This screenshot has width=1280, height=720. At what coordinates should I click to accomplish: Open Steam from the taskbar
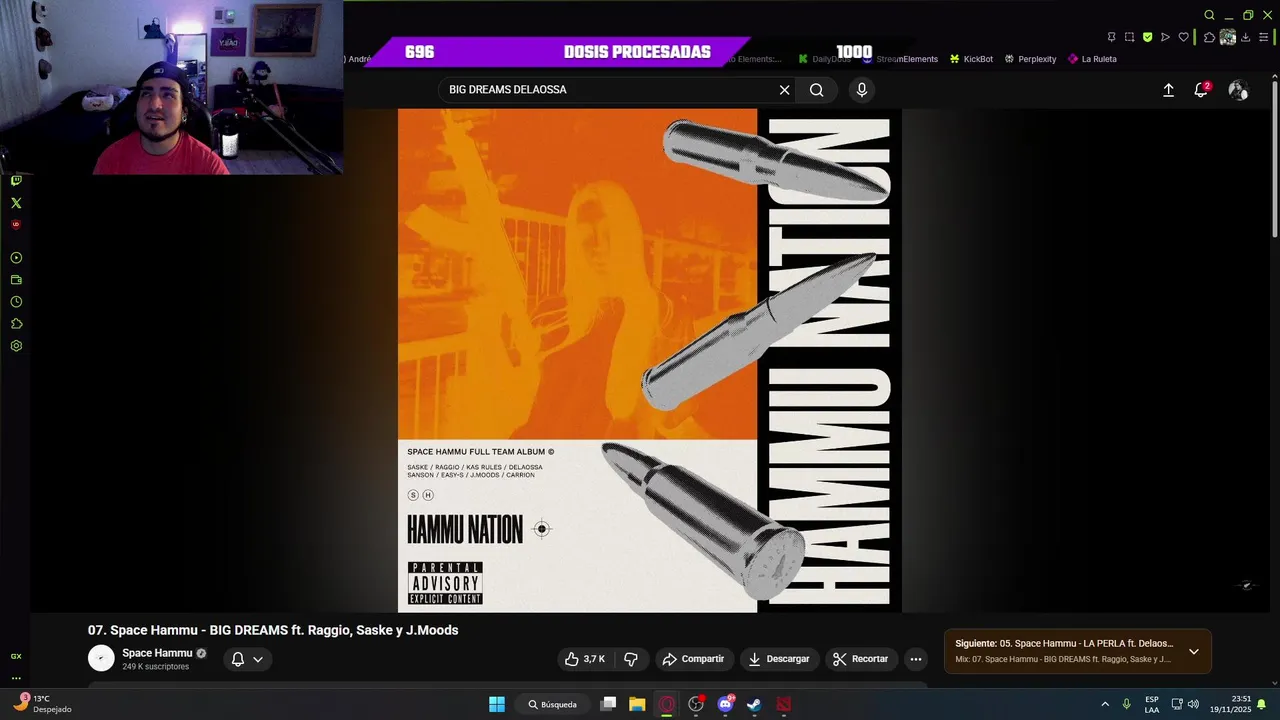[754, 704]
